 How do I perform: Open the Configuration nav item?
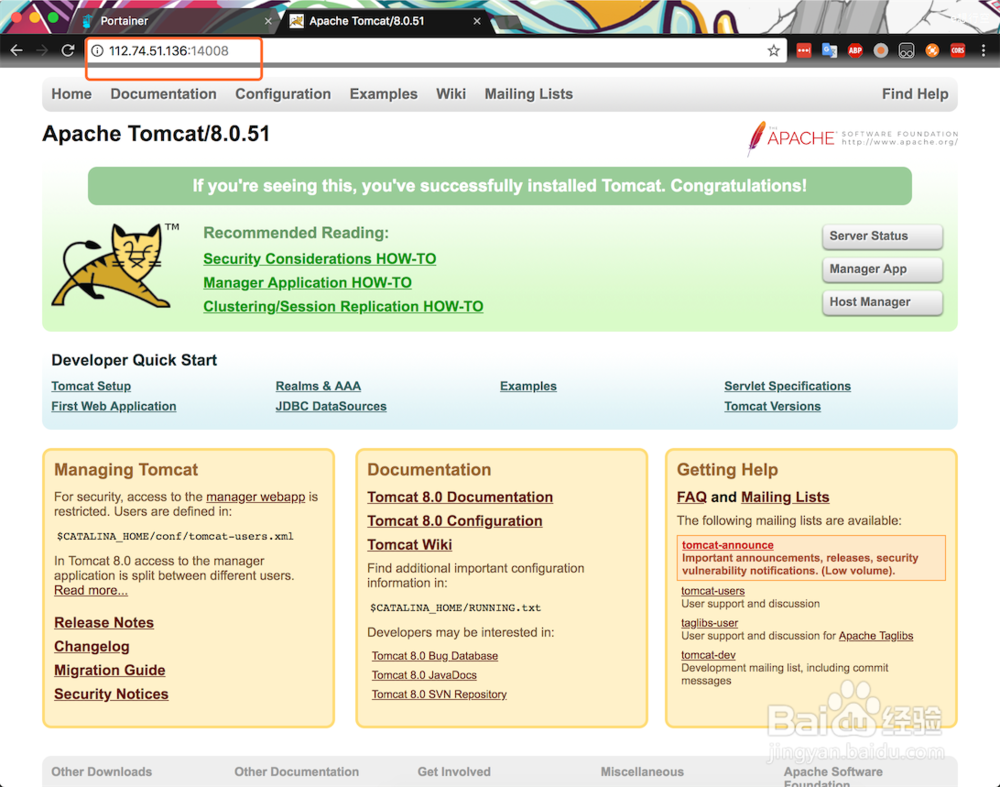pos(283,94)
